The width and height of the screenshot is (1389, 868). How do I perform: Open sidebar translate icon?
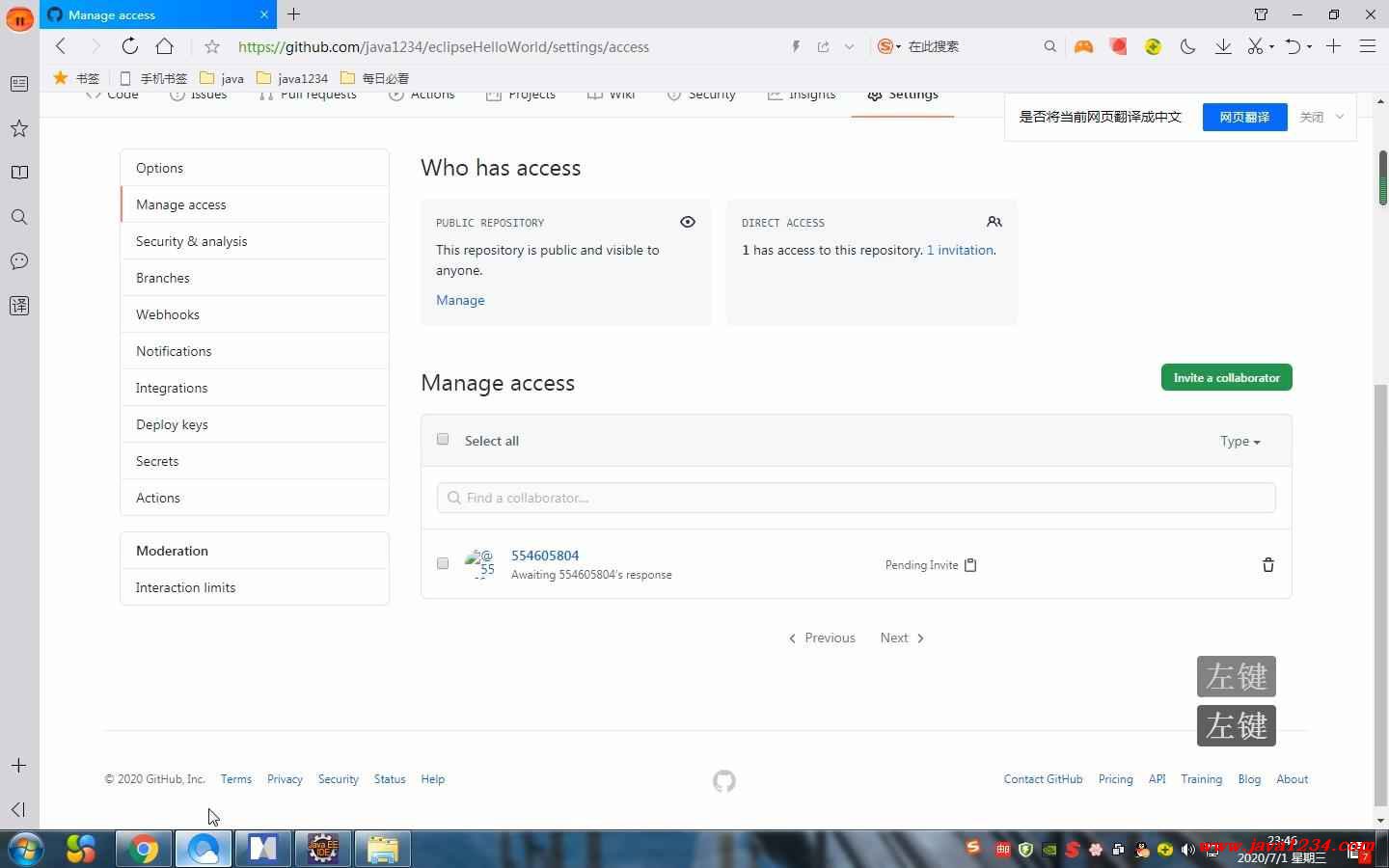coord(19,306)
